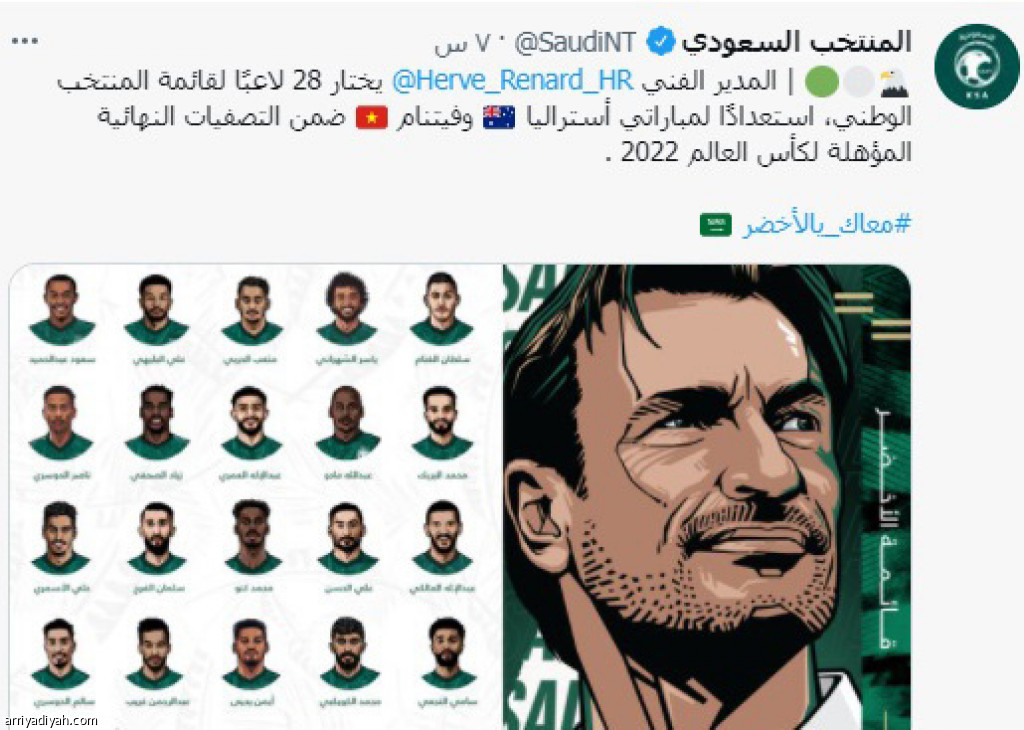Click the green circle emoji

tap(822, 82)
